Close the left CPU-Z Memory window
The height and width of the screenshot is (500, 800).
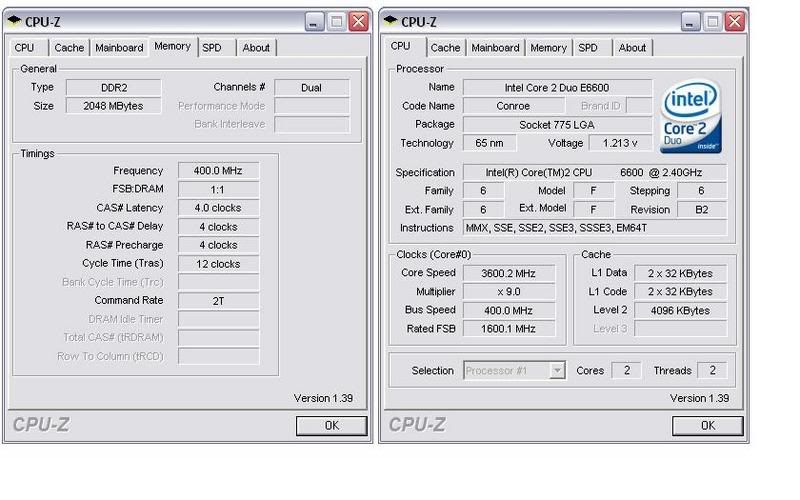359,21
